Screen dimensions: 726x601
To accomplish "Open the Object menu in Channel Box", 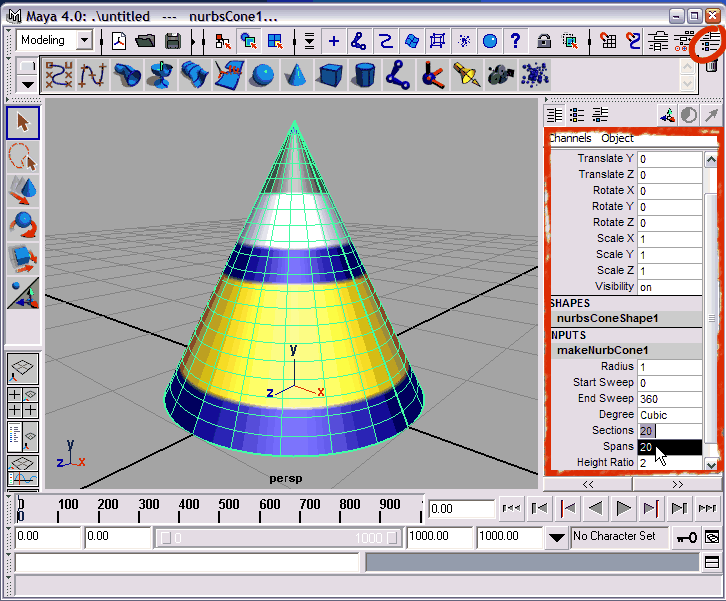I will pyautogui.click(x=617, y=138).
